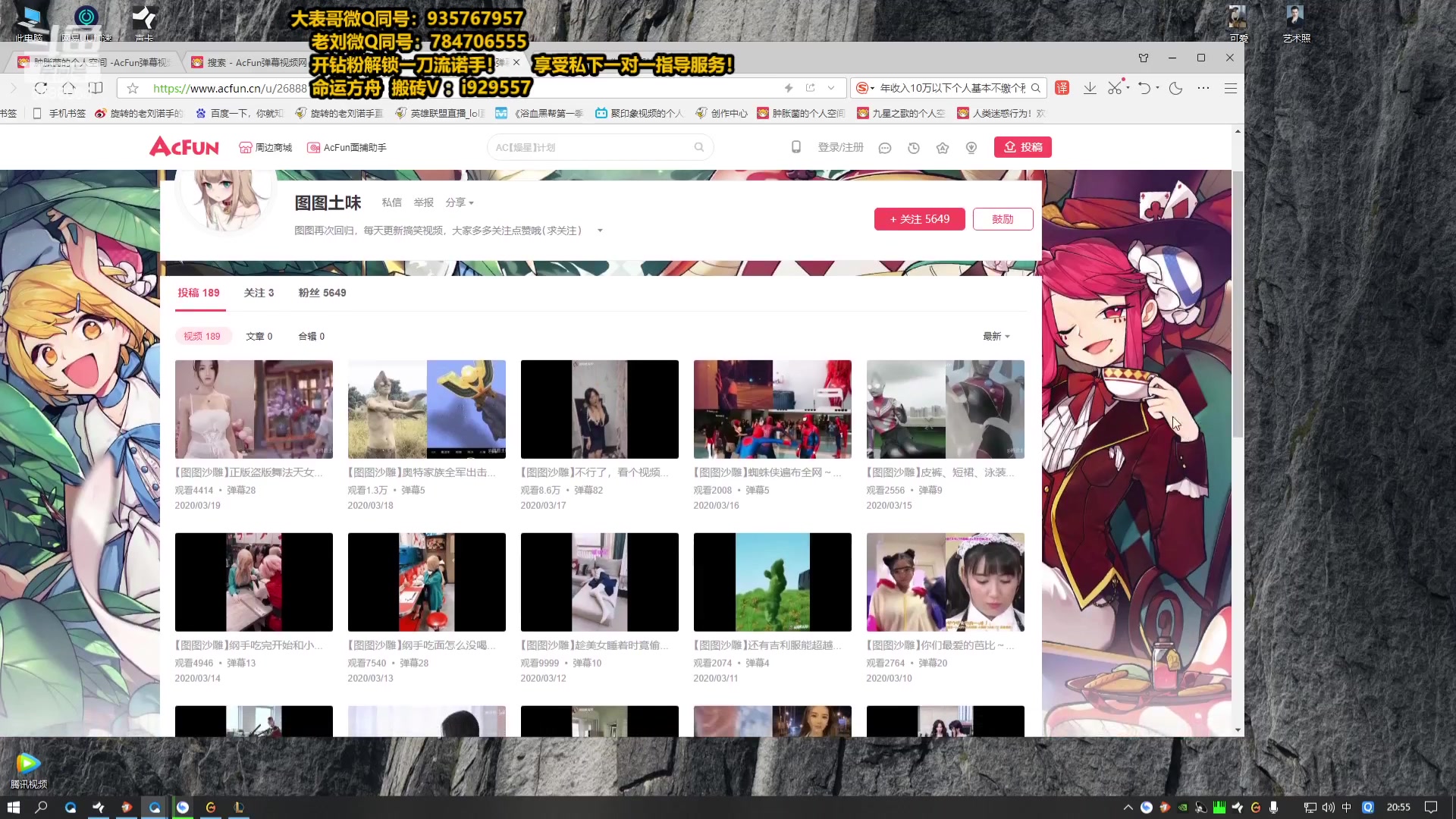The image size is (1456, 819).
Task: Click 举报 to report the user
Action: (424, 202)
